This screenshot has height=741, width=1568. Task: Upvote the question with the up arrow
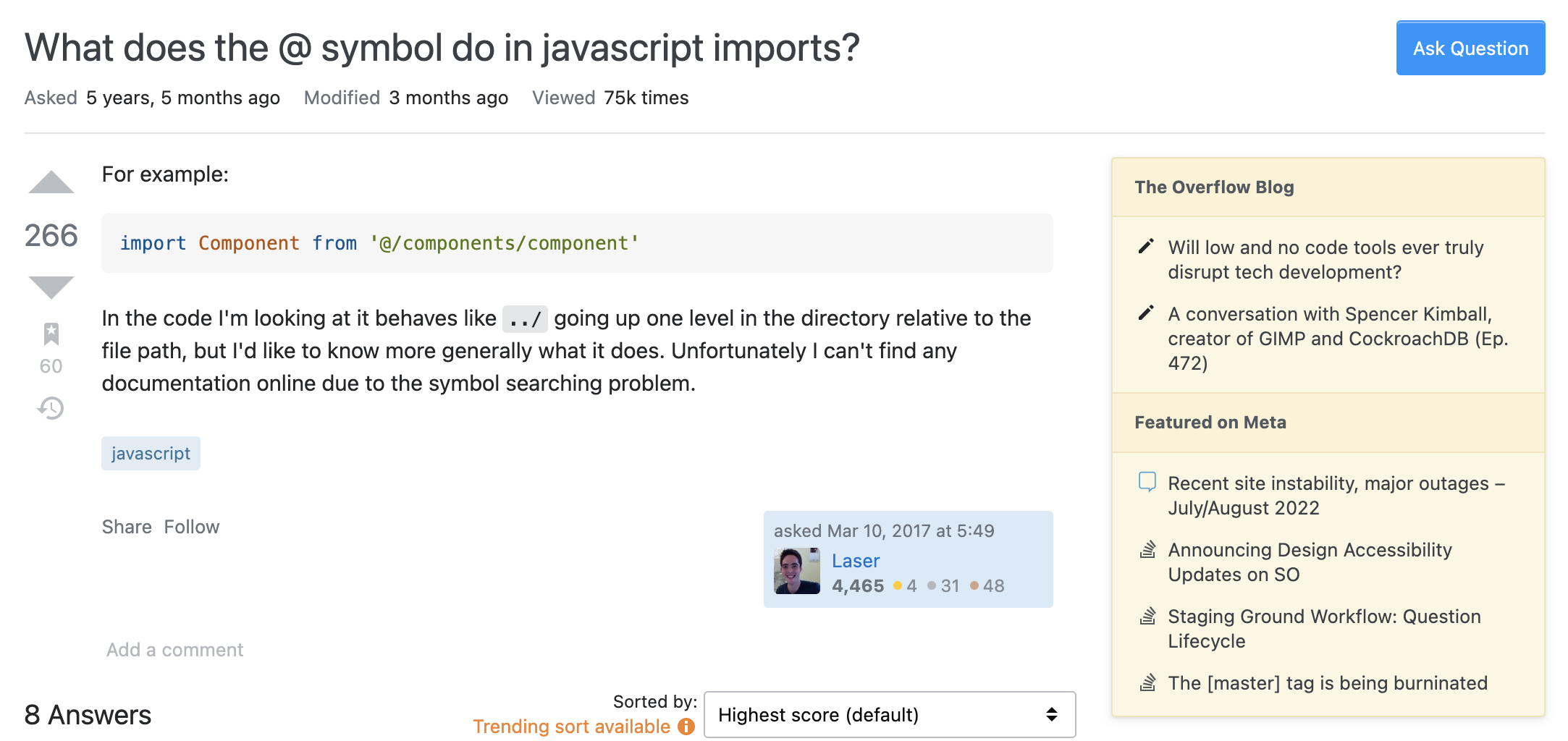[51, 182]
